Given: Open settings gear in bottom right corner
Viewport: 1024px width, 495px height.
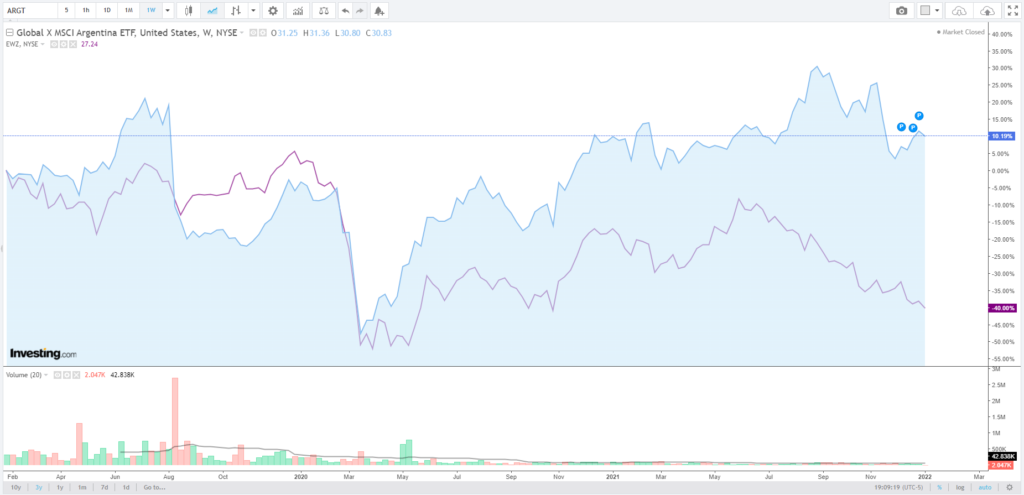Looking at the screenshot, I should 1009,487.
